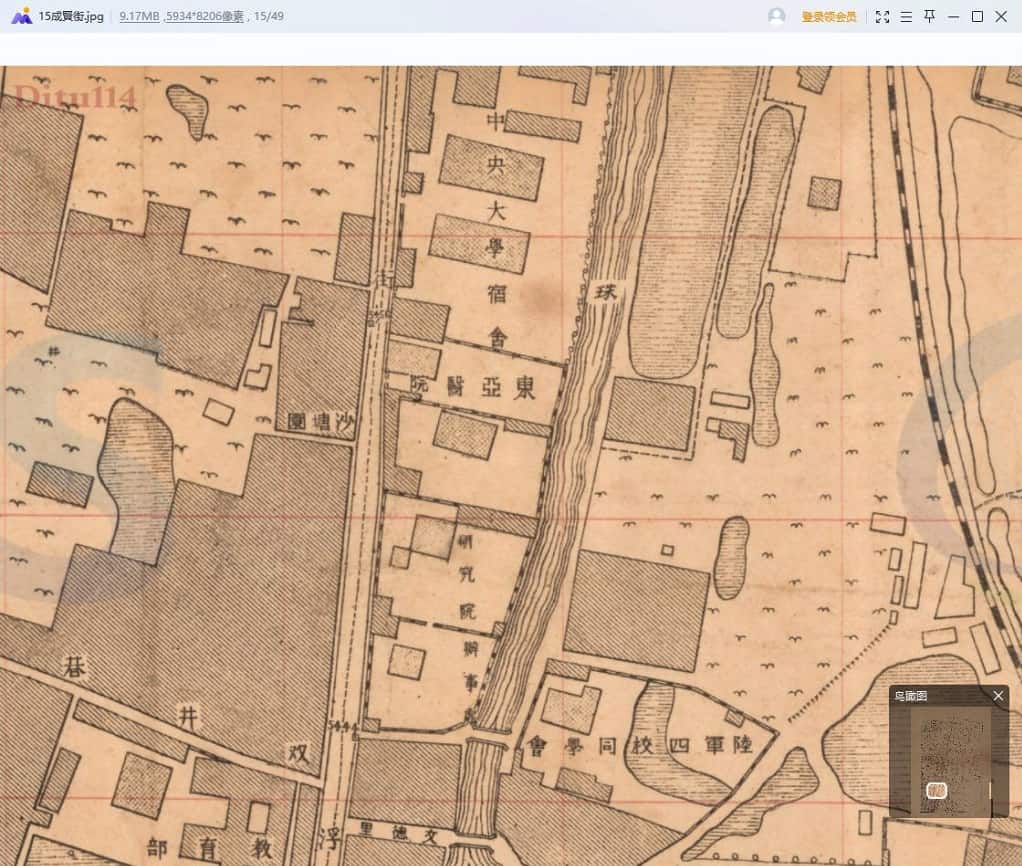The height and width of the screenshot is (866, 1022).
Task: Click the file name 15成賢街.jpg
Action: click(x=71, y=16)
